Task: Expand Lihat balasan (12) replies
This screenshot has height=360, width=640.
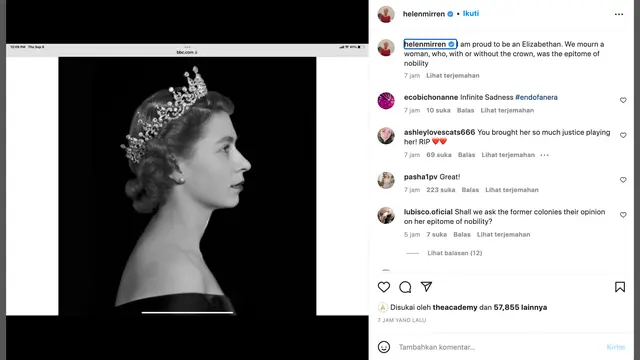Action: pos(455,253)
